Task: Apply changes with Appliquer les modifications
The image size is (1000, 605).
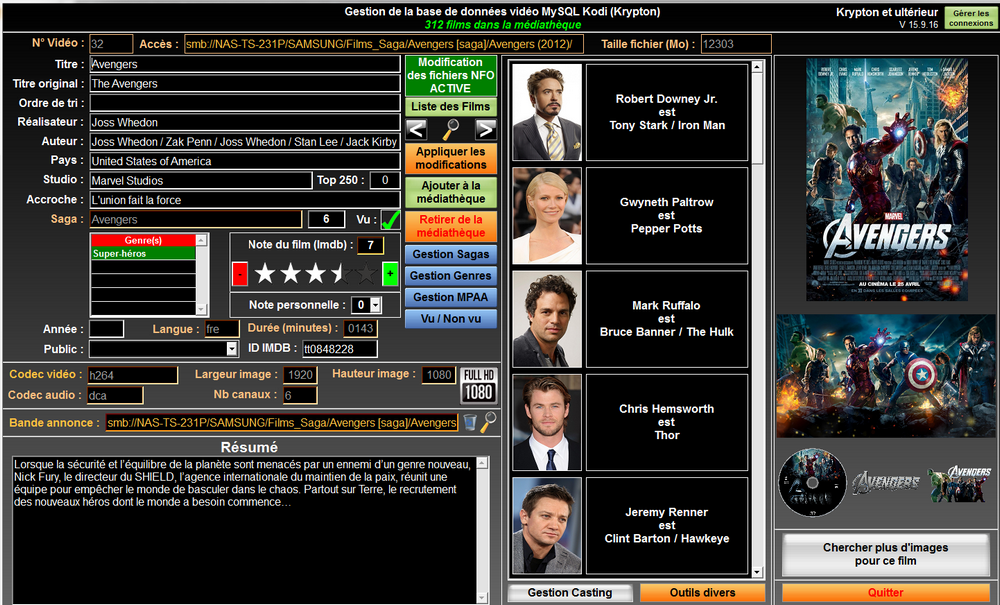Action: [451, 158]
